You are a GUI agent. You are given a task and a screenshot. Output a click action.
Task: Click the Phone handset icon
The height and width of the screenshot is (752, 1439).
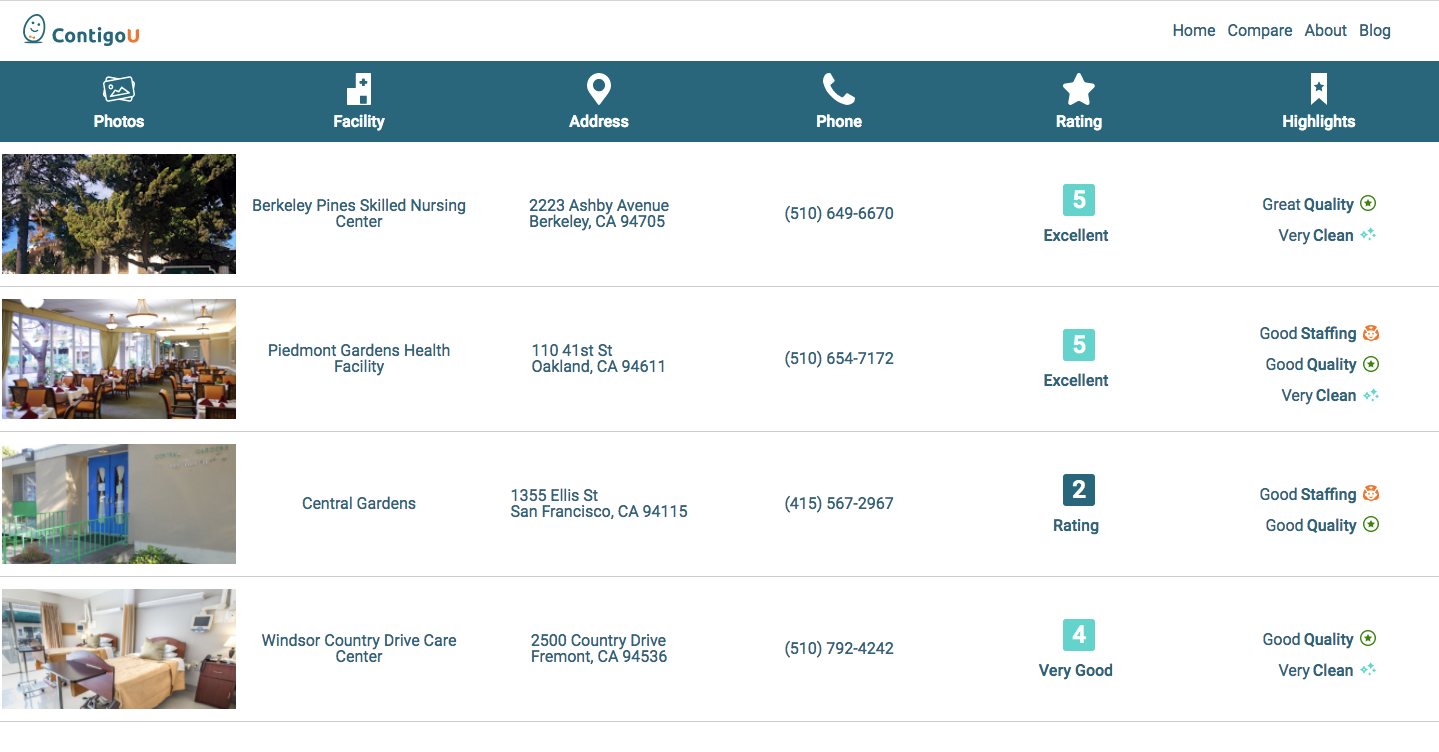[x=839, y=89]
